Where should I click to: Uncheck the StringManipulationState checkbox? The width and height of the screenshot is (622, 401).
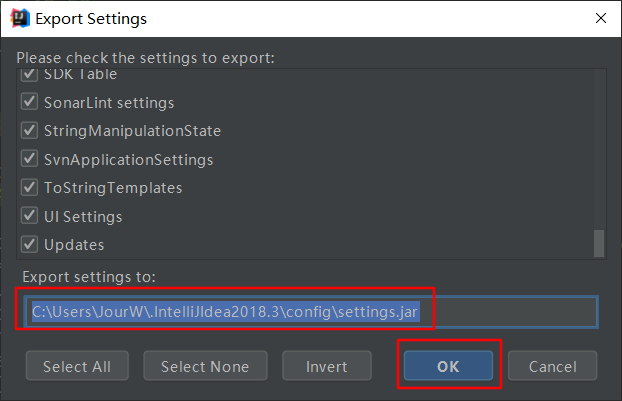click(x=29, y=130)
